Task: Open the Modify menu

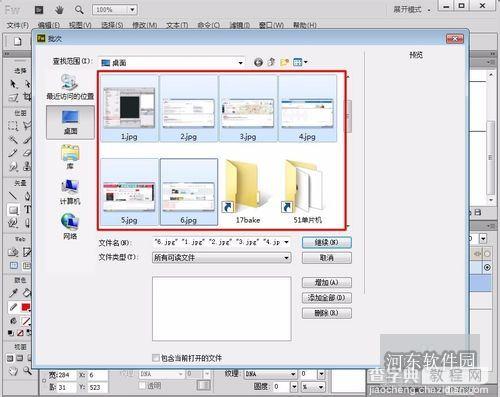Action: tap(144, 25)
